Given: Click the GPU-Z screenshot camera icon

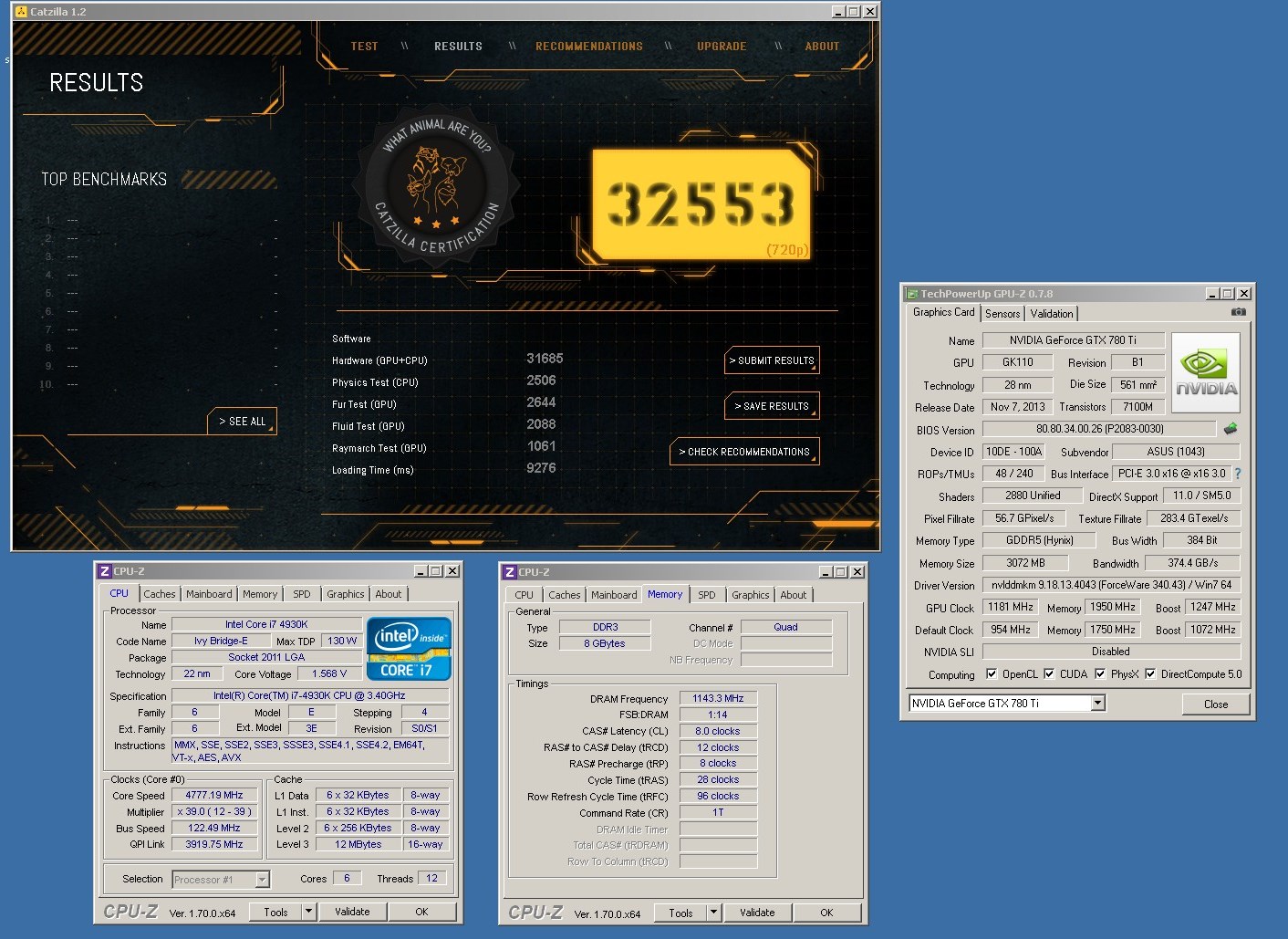Looking at the screenshot, I should (1238, 312).
